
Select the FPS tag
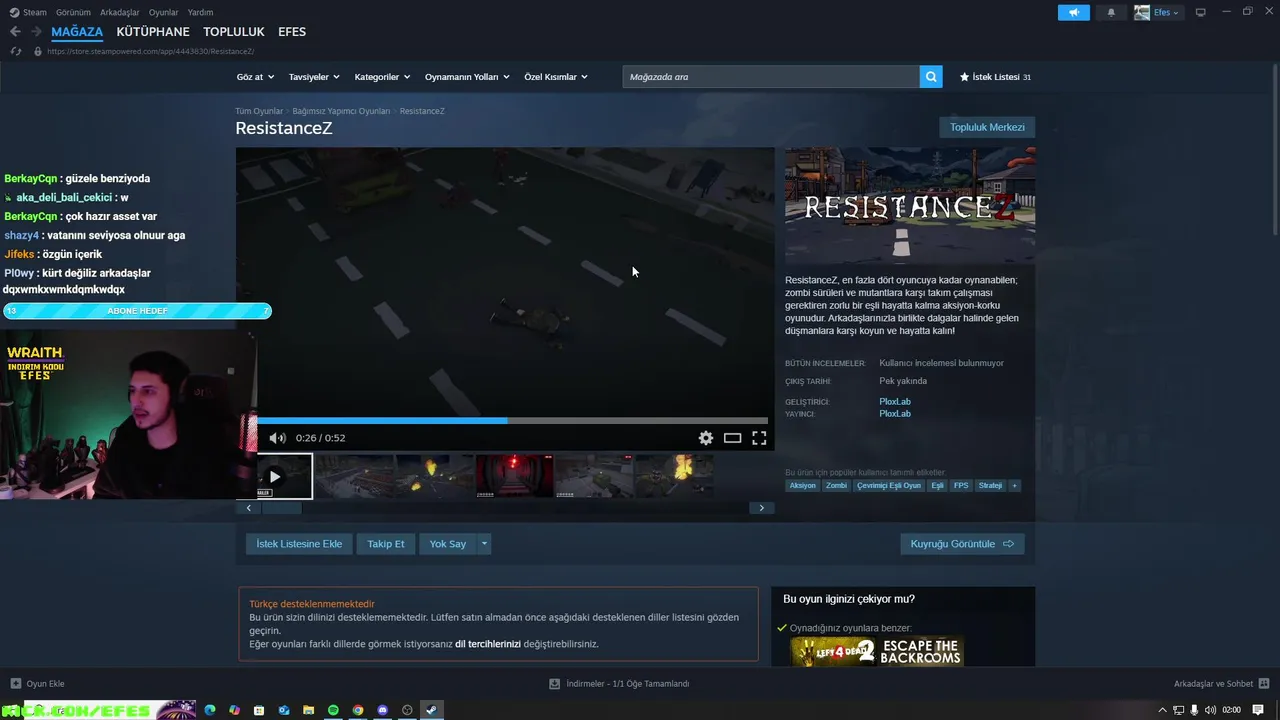click(x=961, y=486)
